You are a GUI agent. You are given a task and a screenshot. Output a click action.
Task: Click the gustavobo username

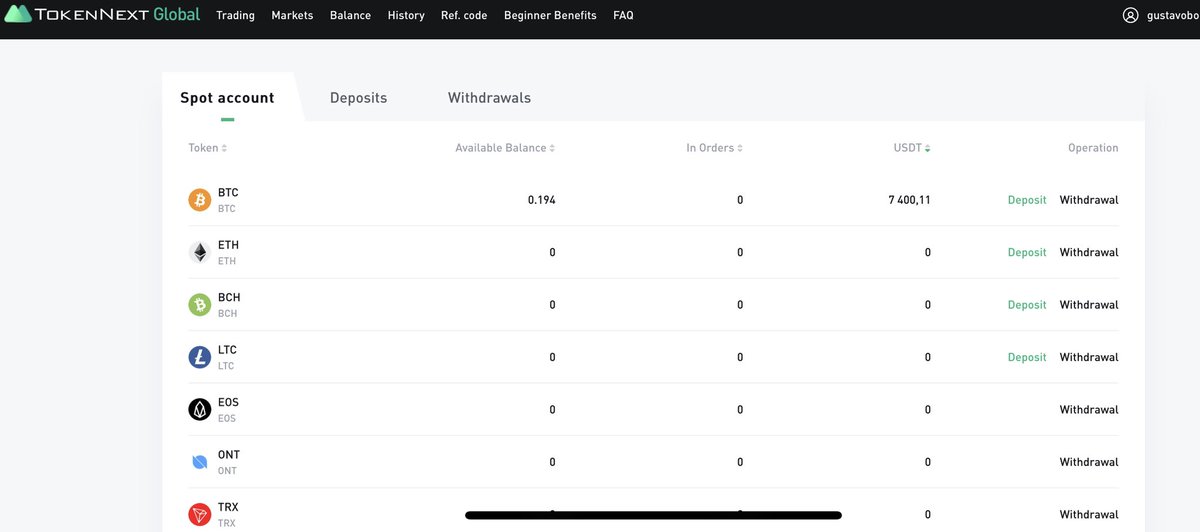click(x=1173, y=16)
